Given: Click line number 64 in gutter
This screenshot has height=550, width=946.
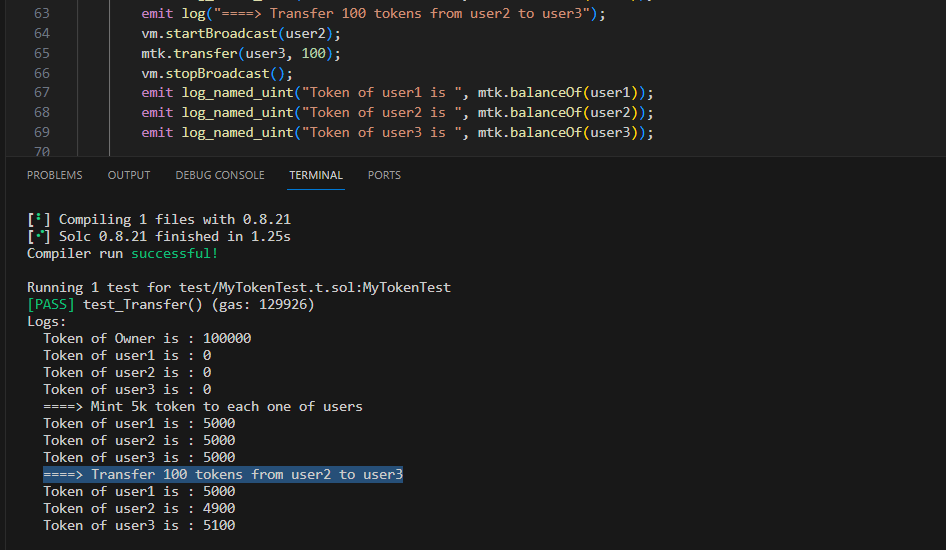Looking at the screenshot, I should pos(42,33).
